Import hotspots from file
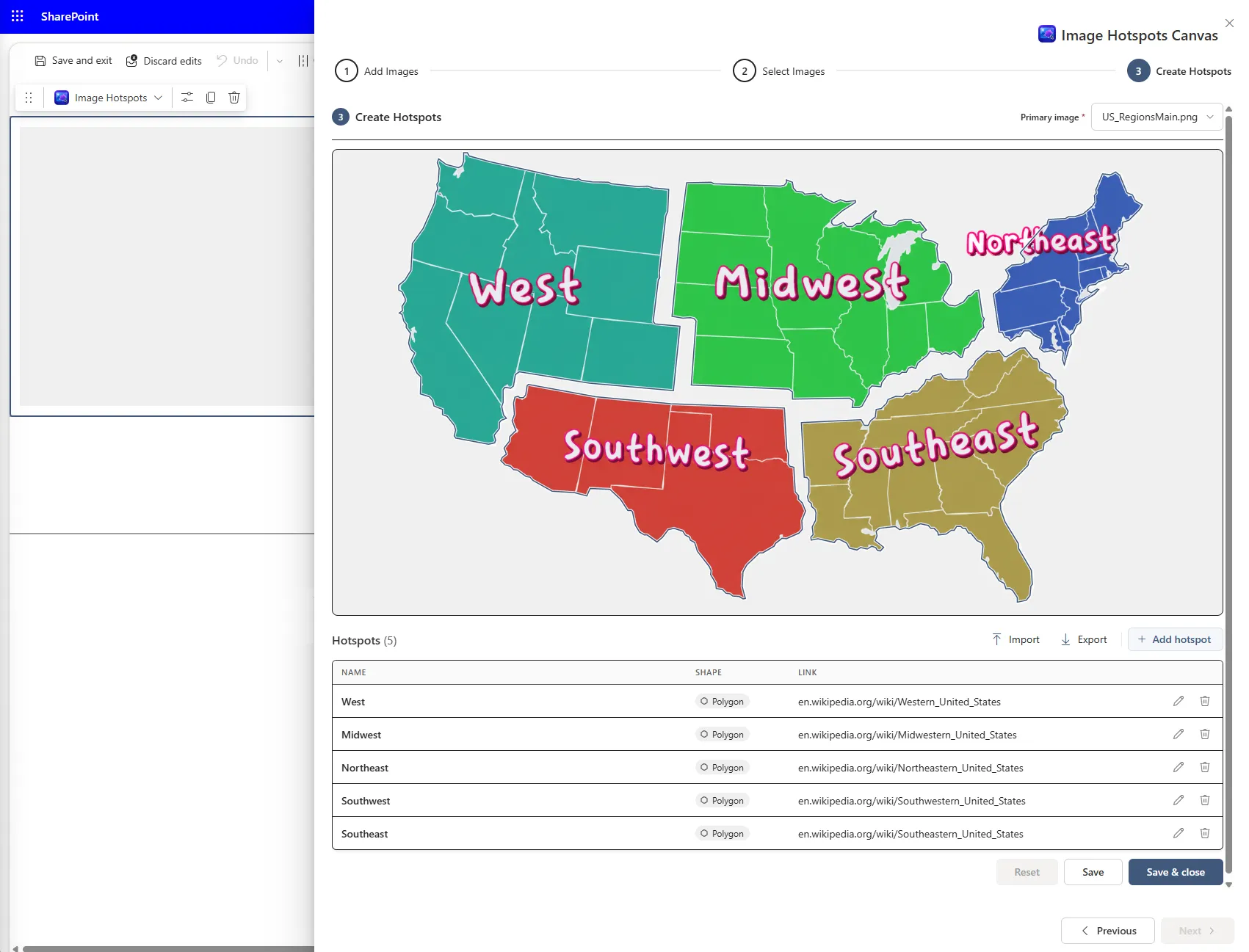 pyautogui.click(x=1016, y=639)
